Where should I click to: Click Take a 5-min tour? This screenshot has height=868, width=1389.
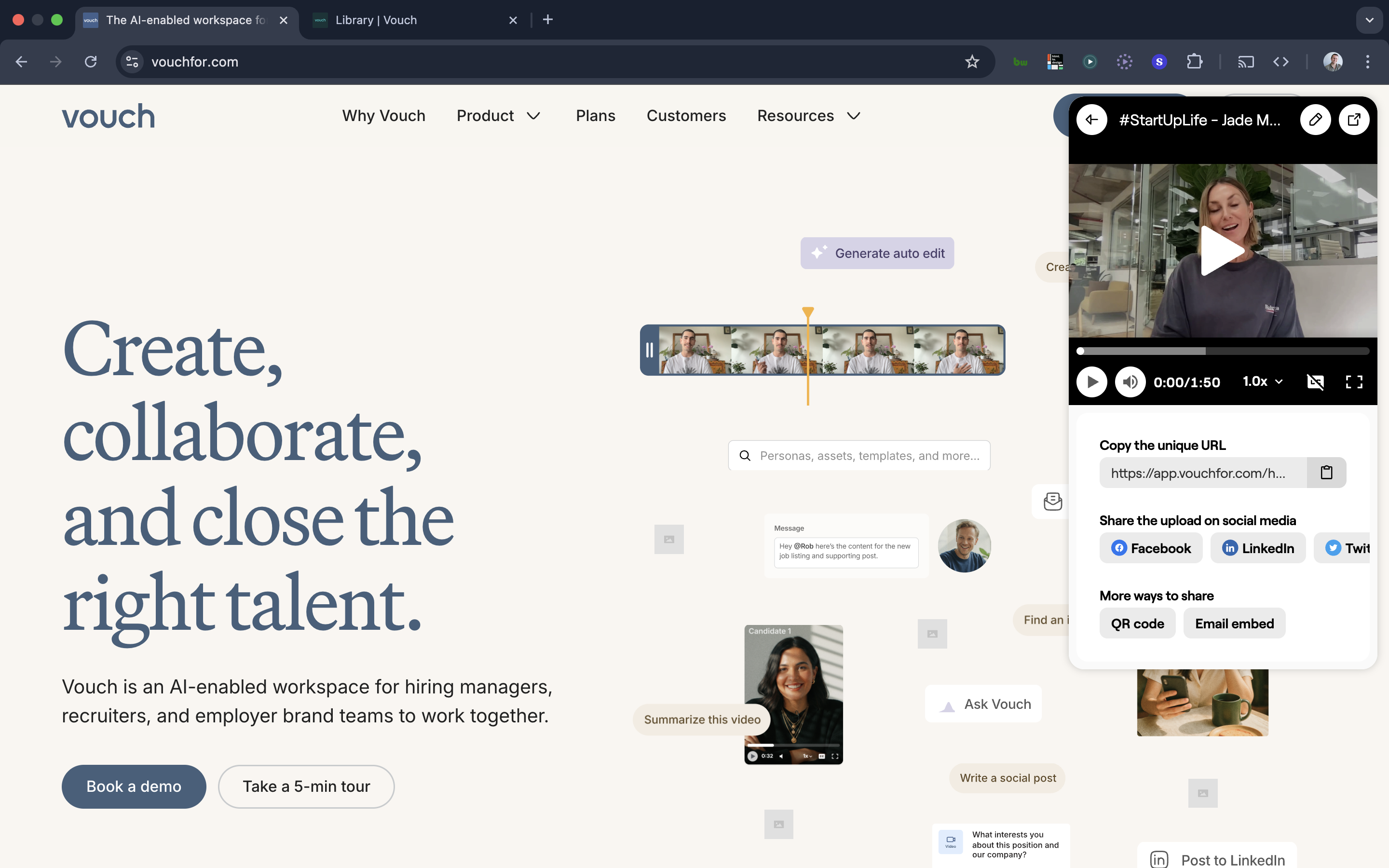click(307, 787)
